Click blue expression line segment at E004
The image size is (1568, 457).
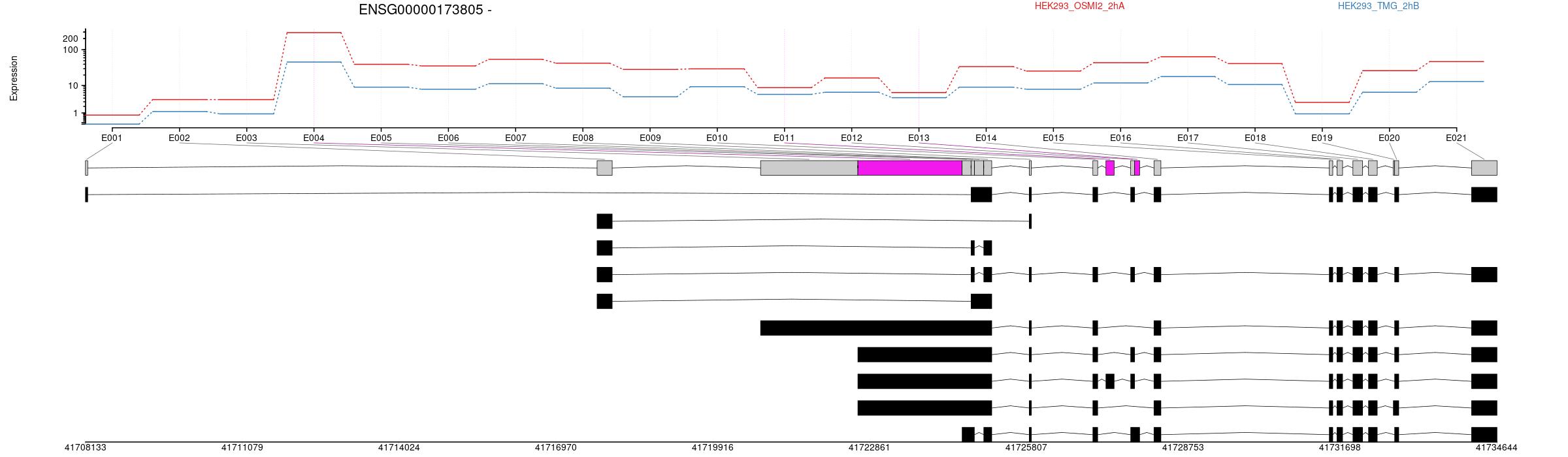(x=314, y=62)
